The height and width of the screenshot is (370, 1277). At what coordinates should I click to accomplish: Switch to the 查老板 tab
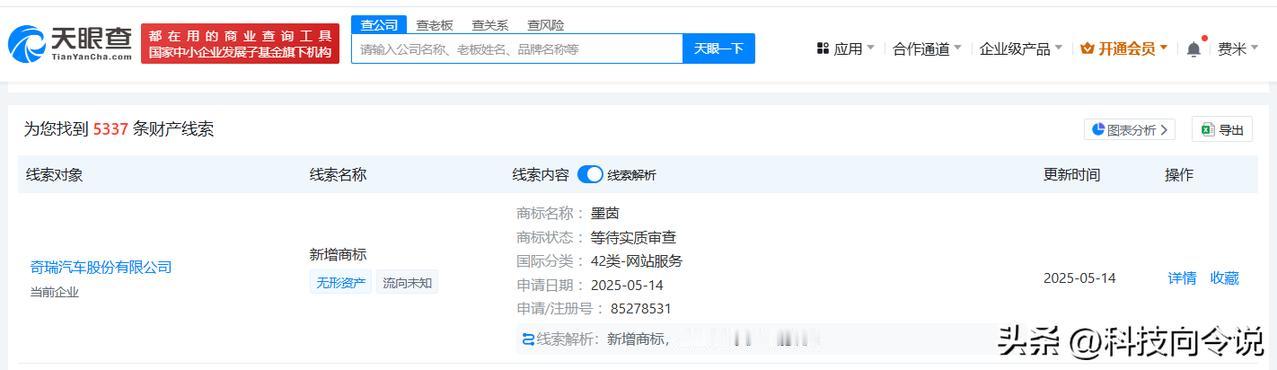[x=434, y=25]
